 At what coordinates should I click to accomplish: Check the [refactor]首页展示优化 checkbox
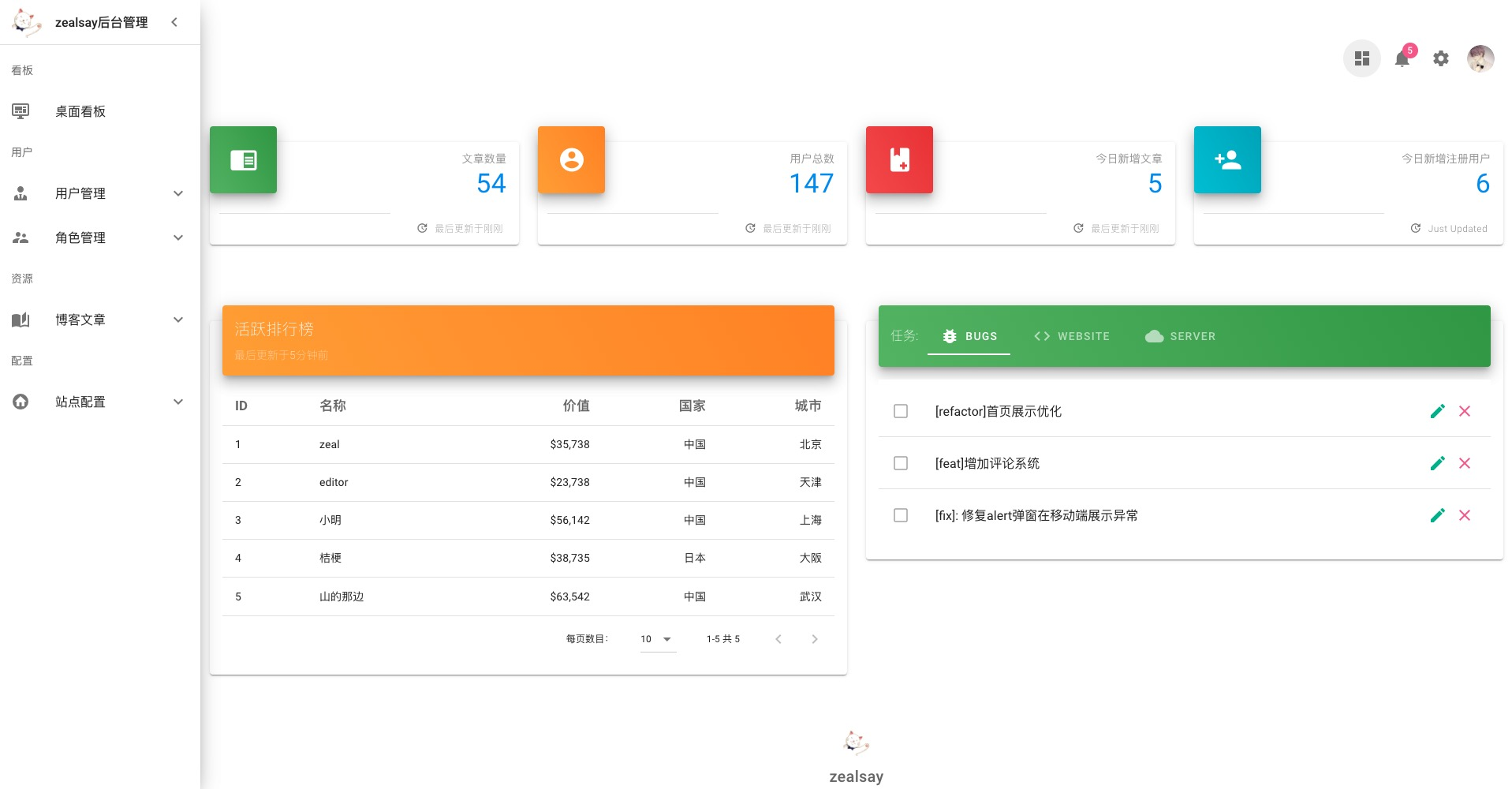coord(901,411)
